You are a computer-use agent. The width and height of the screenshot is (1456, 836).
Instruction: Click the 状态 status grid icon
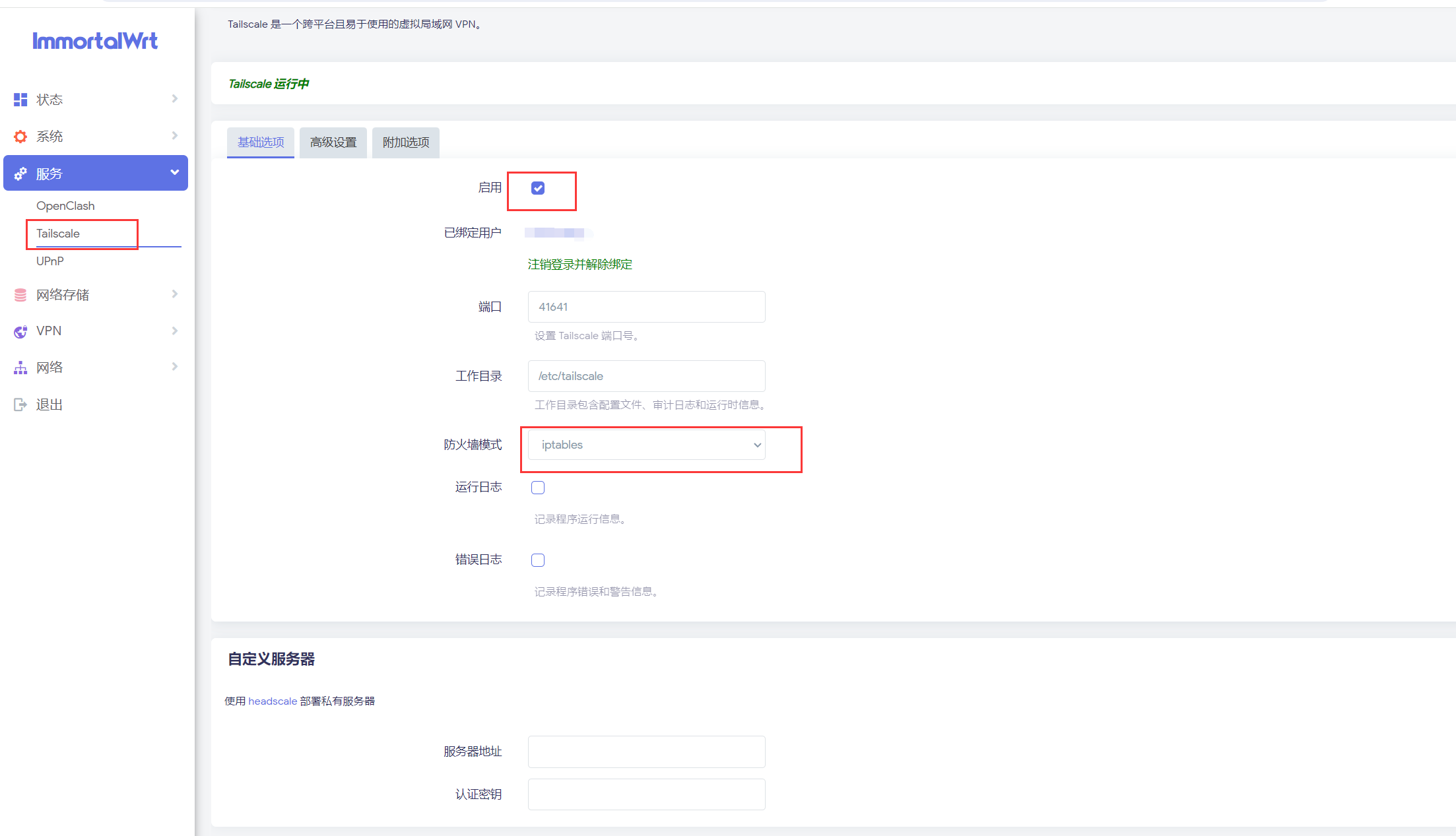tap(20, 100)
